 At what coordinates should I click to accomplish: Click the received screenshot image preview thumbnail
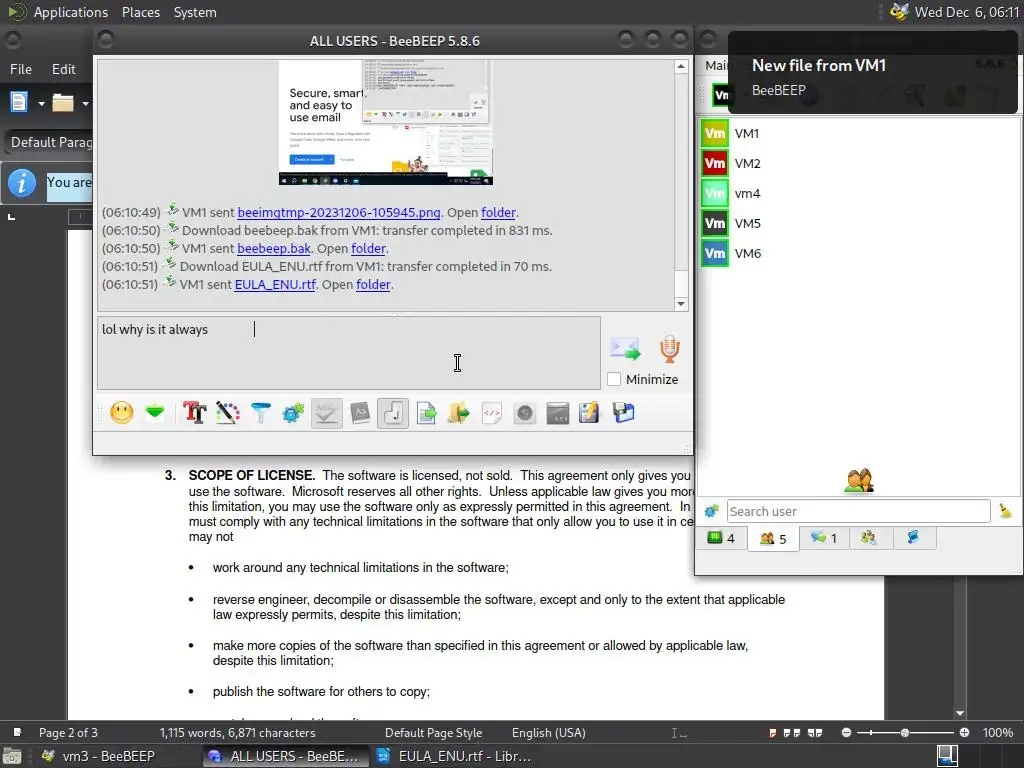[385, 123]
